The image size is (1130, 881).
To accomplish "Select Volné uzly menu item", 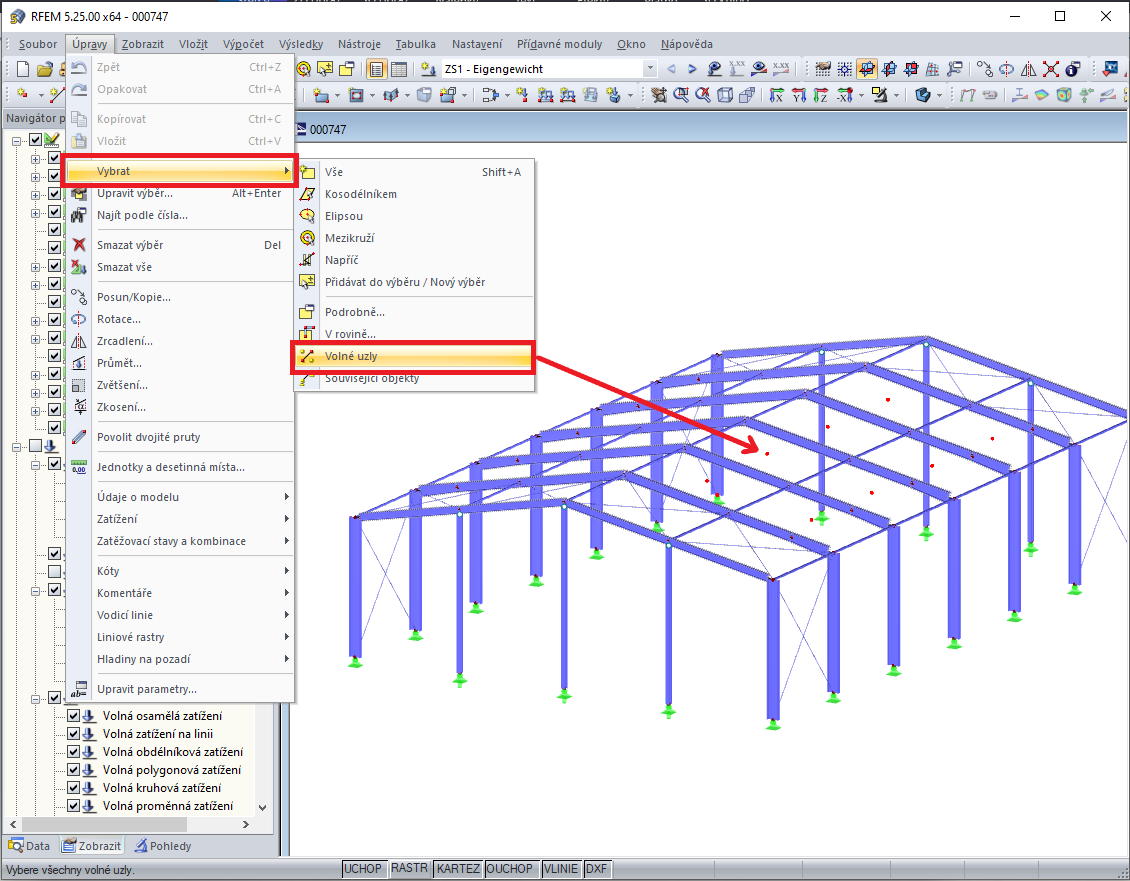I will (413, 356).
